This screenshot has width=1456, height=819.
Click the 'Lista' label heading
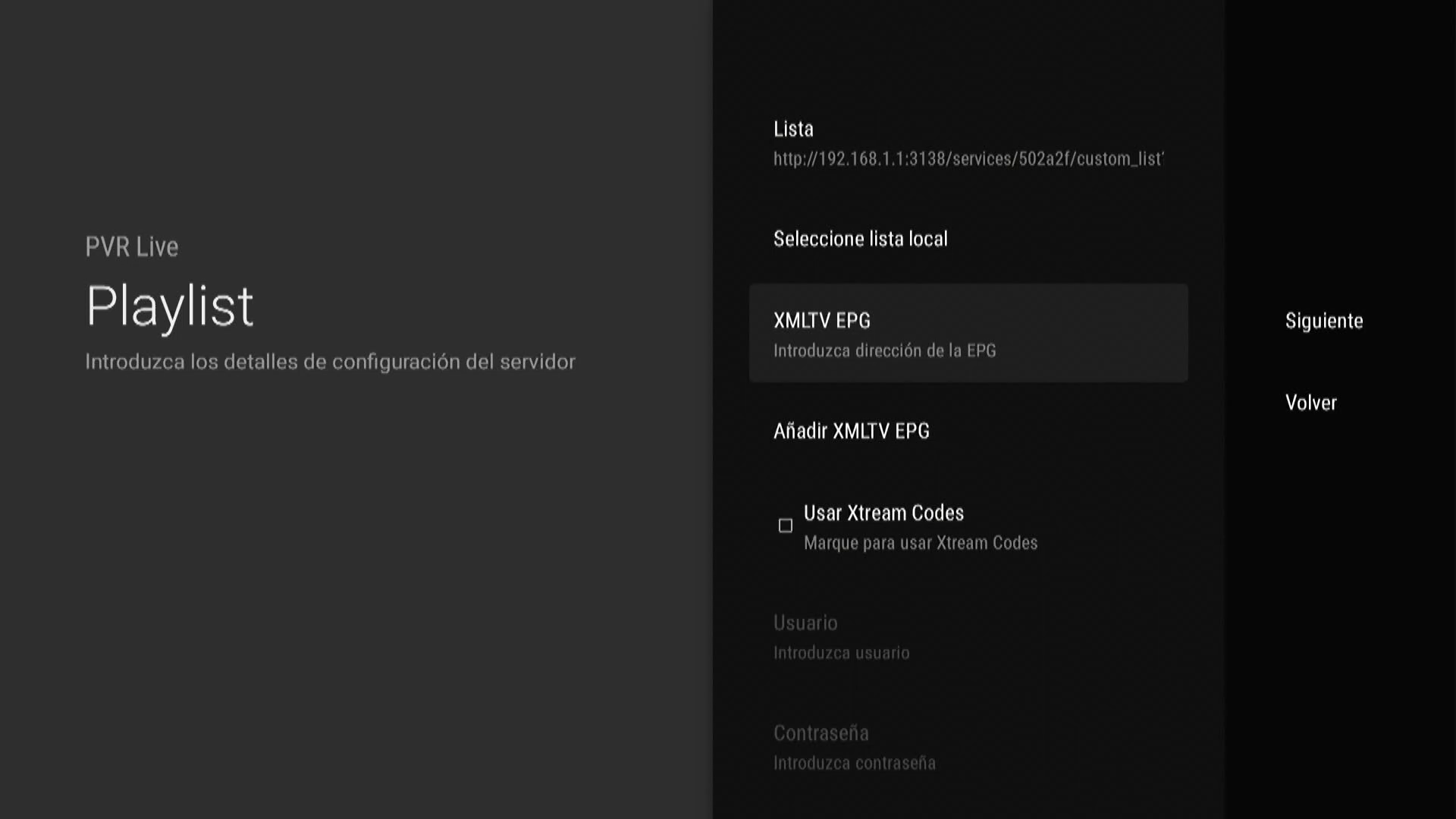793,129
